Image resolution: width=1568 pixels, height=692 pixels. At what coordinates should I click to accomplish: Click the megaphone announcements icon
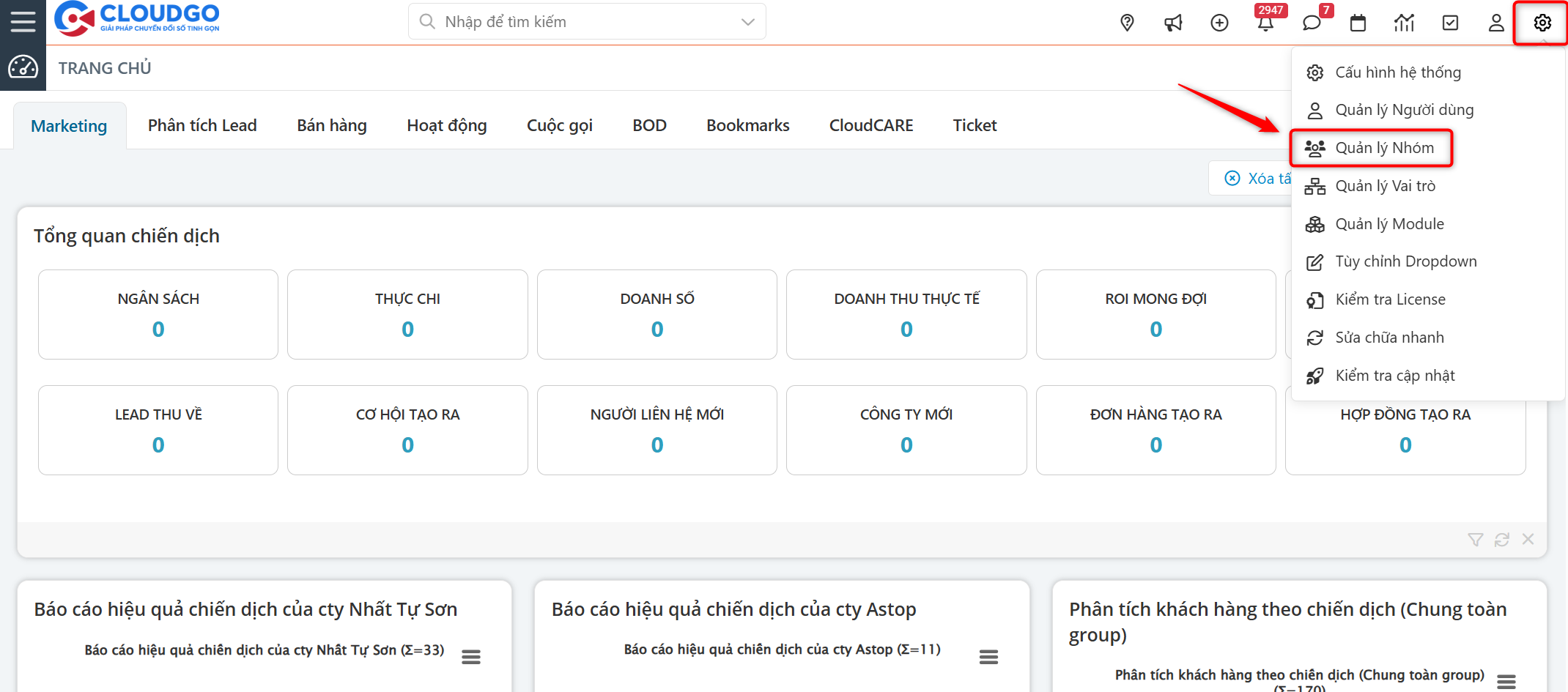click(1173, 23)
